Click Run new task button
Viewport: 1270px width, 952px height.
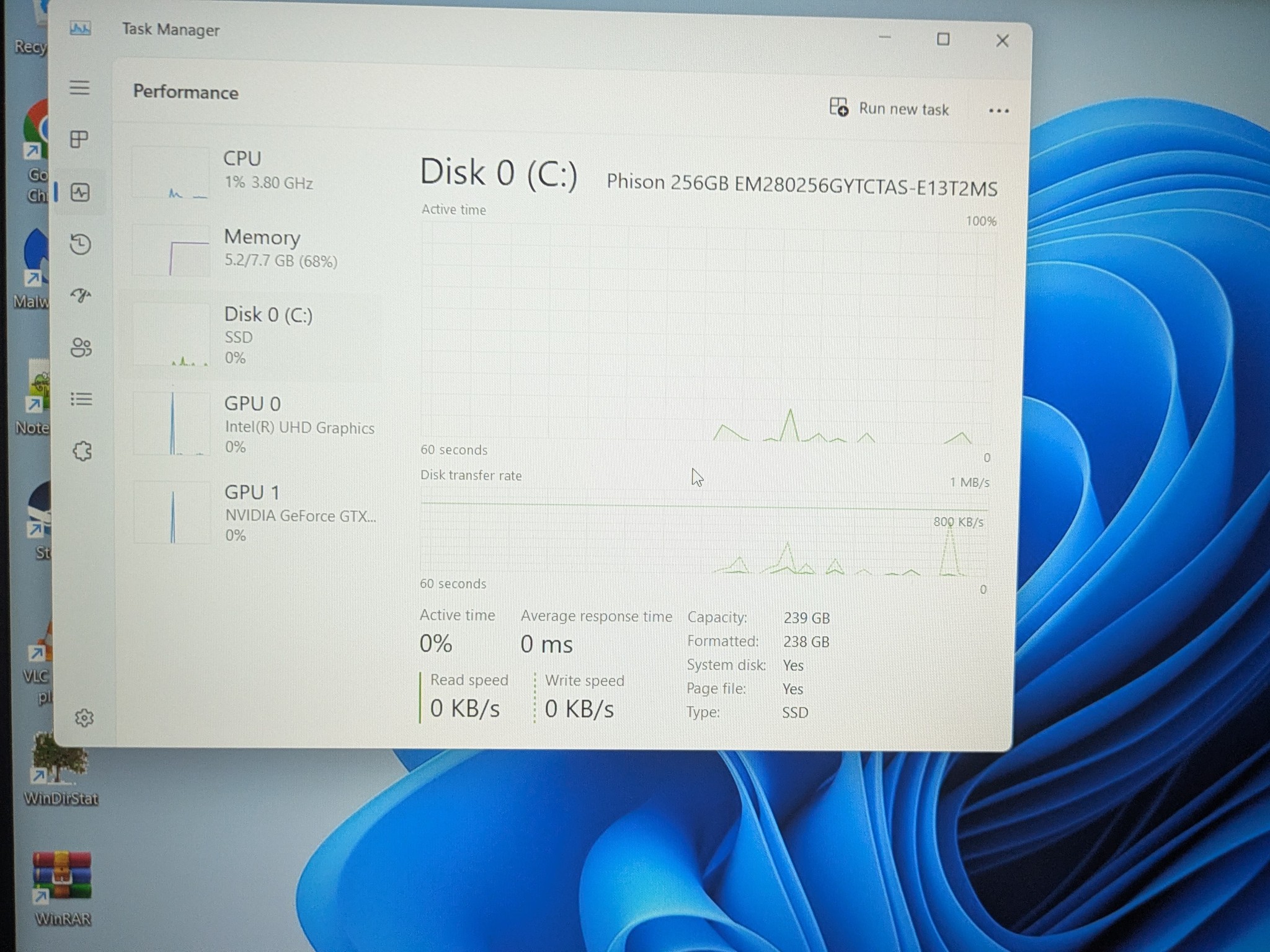coord(889,108)
